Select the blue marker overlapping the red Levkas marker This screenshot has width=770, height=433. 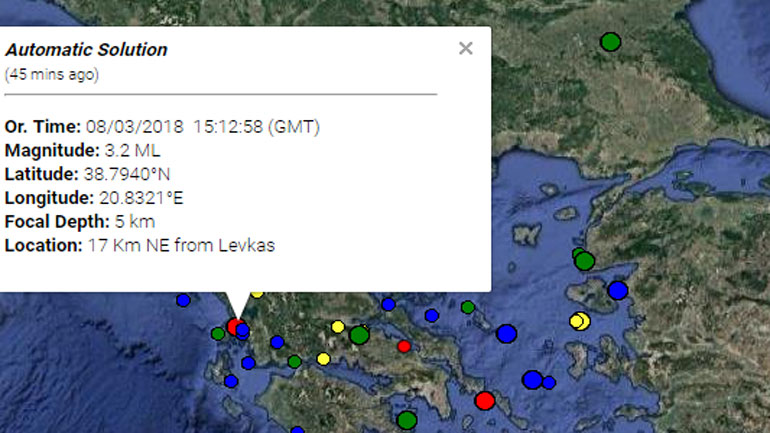pos(243,331)
